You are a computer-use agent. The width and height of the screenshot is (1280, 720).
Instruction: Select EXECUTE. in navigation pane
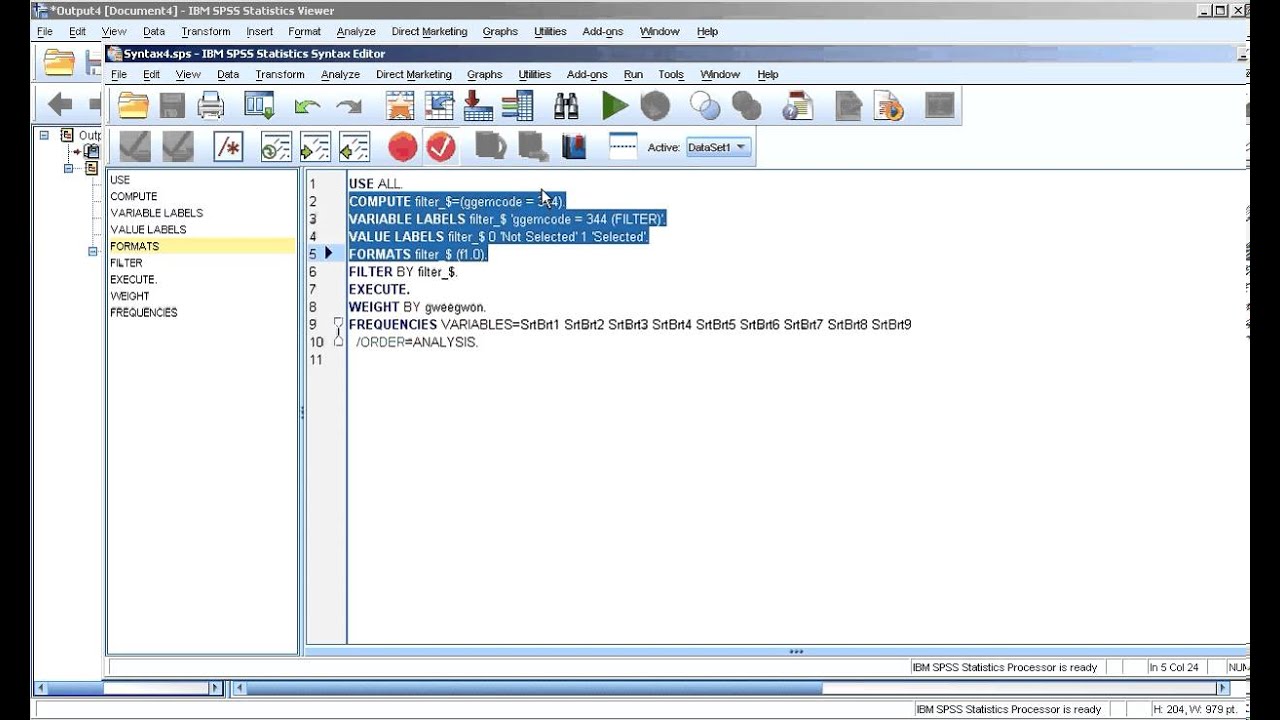(x=134, y=279)
